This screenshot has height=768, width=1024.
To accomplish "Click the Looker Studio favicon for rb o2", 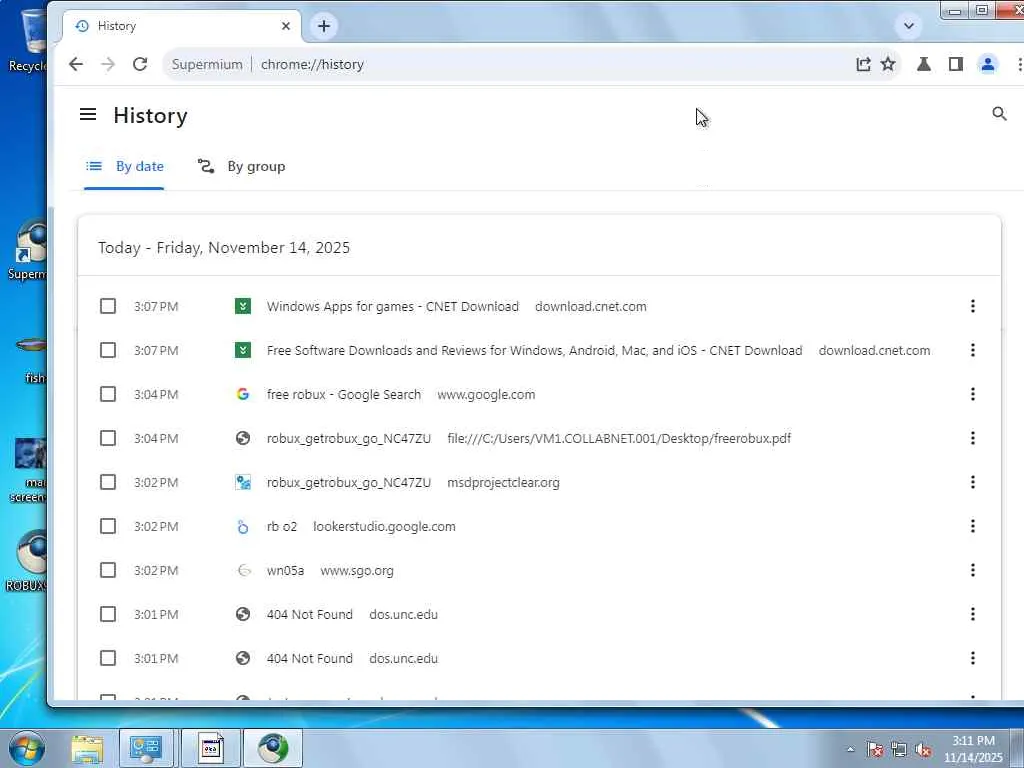I will click(243, 526).
